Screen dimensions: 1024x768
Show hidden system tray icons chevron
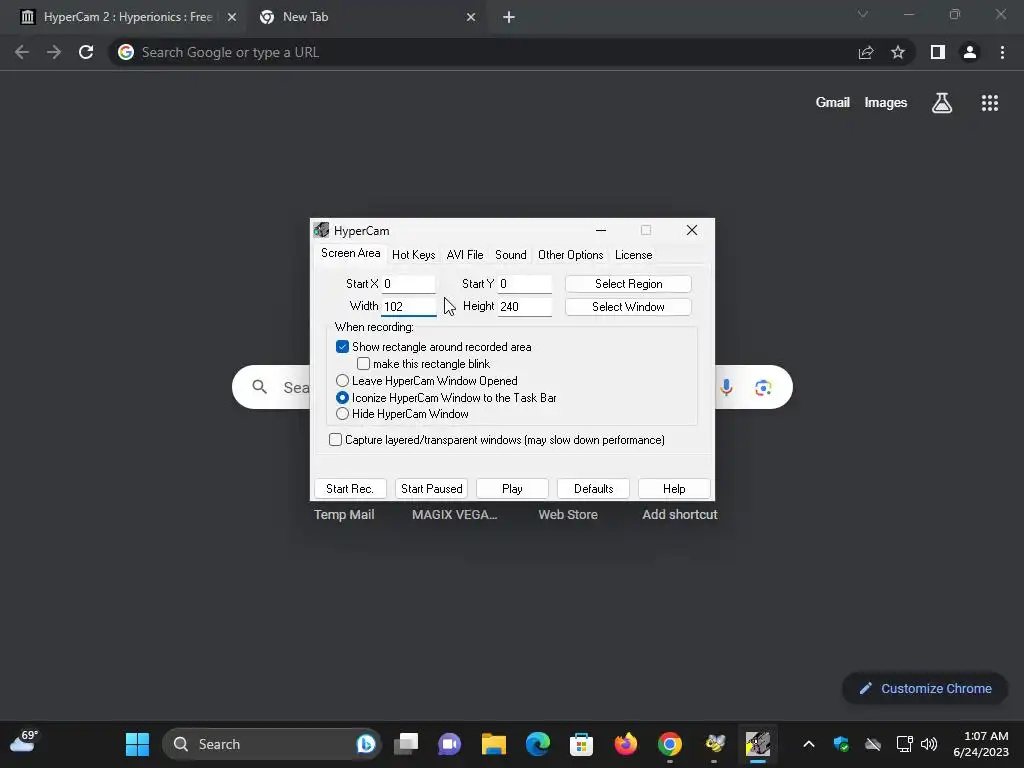point(808,744)
